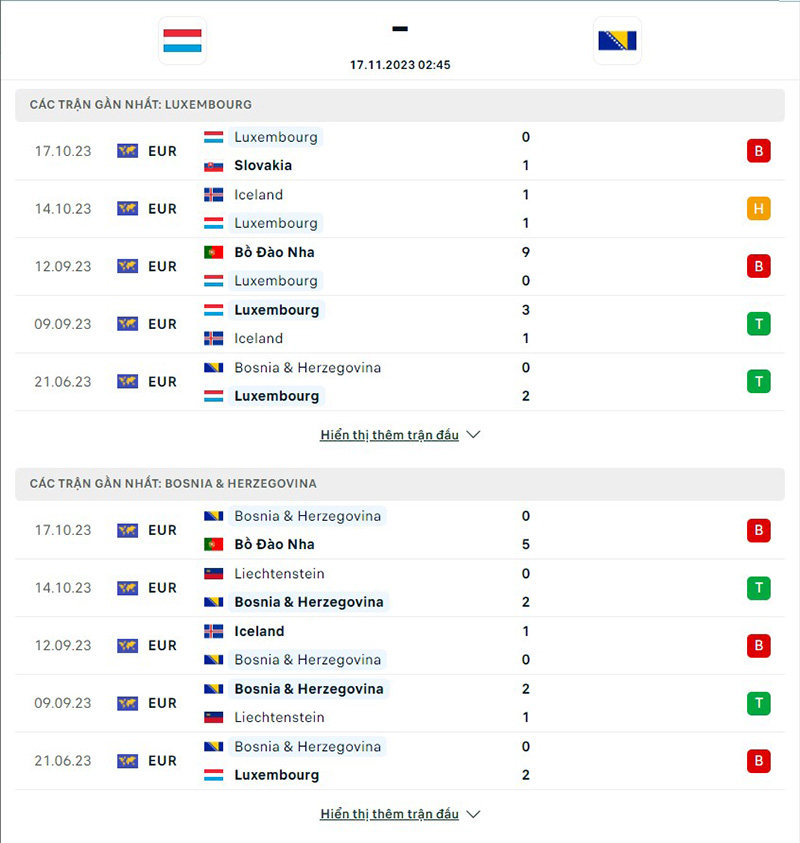The image size is (800, 843).
Task: Click the match date 17.11.2023 02:45
Action: coord(399,65)
